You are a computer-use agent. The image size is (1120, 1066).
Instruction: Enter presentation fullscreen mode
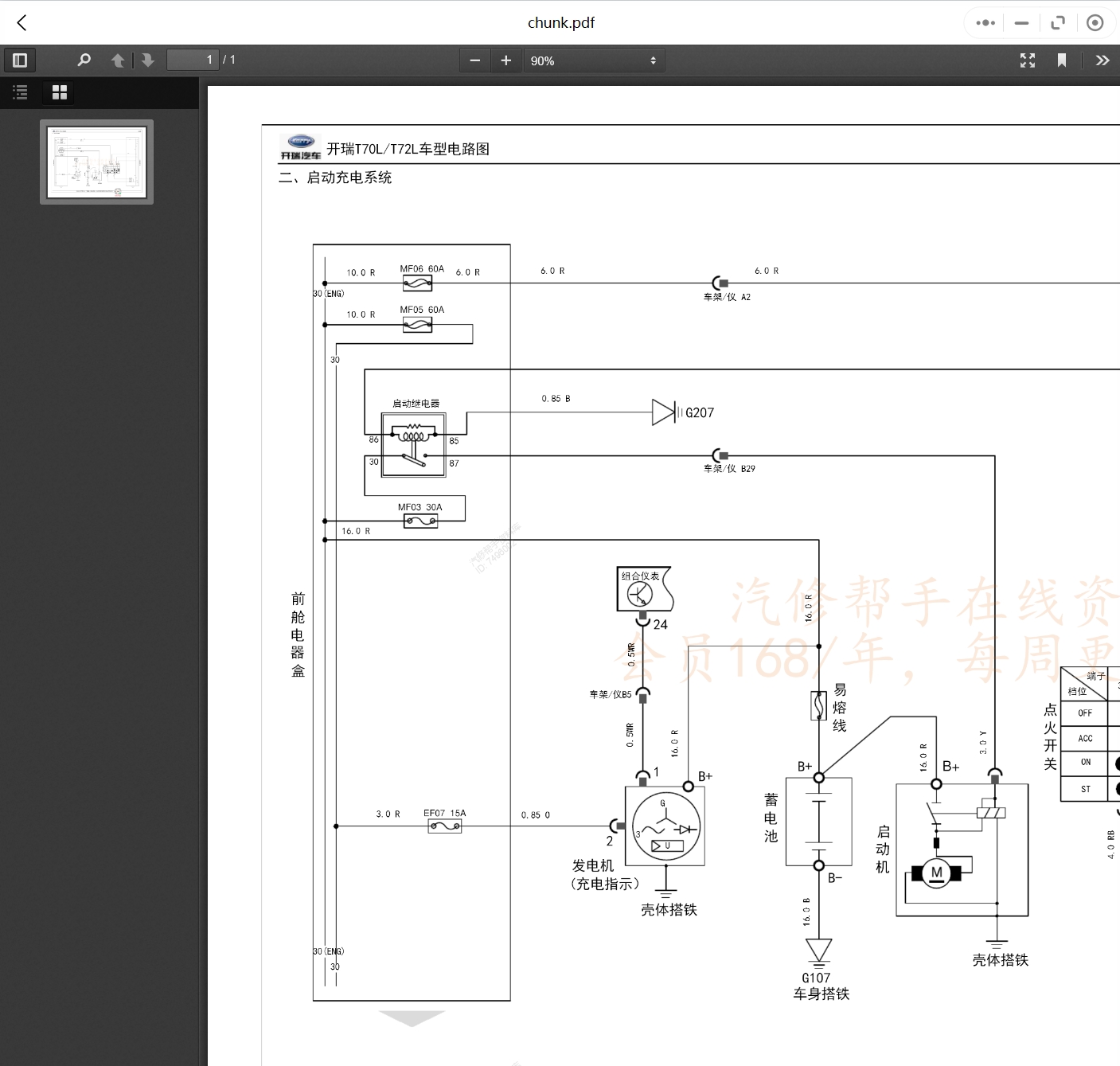1028,61
